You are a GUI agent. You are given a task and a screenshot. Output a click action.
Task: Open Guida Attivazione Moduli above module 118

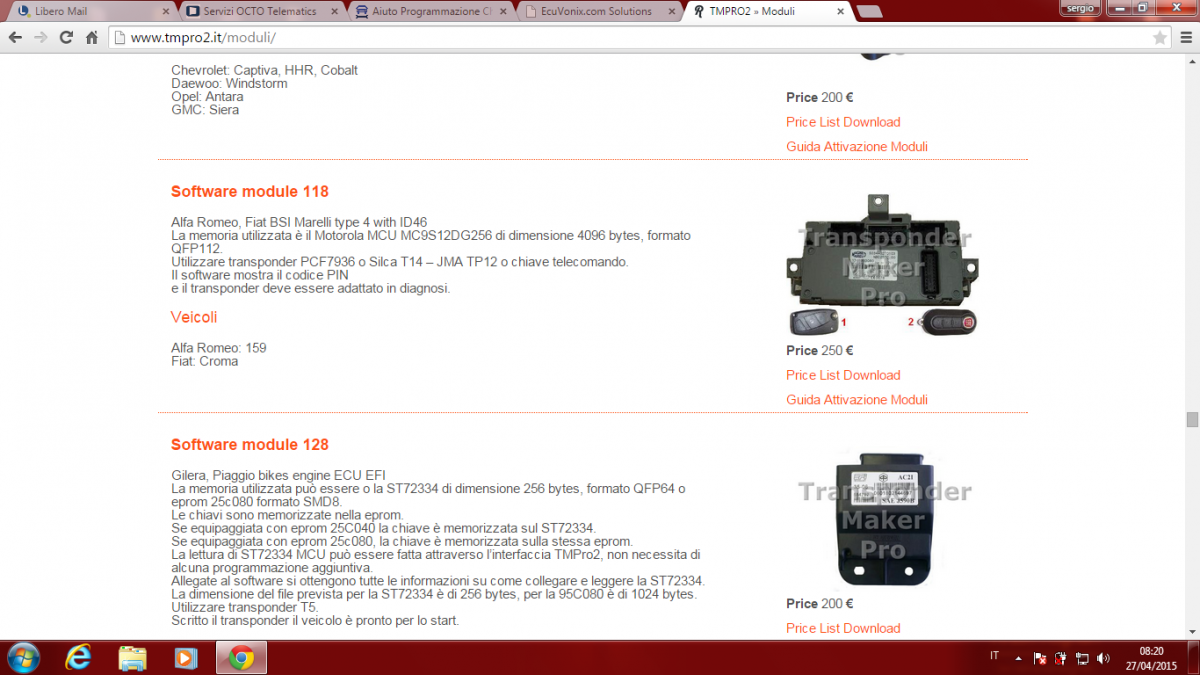tap(857, 147)
